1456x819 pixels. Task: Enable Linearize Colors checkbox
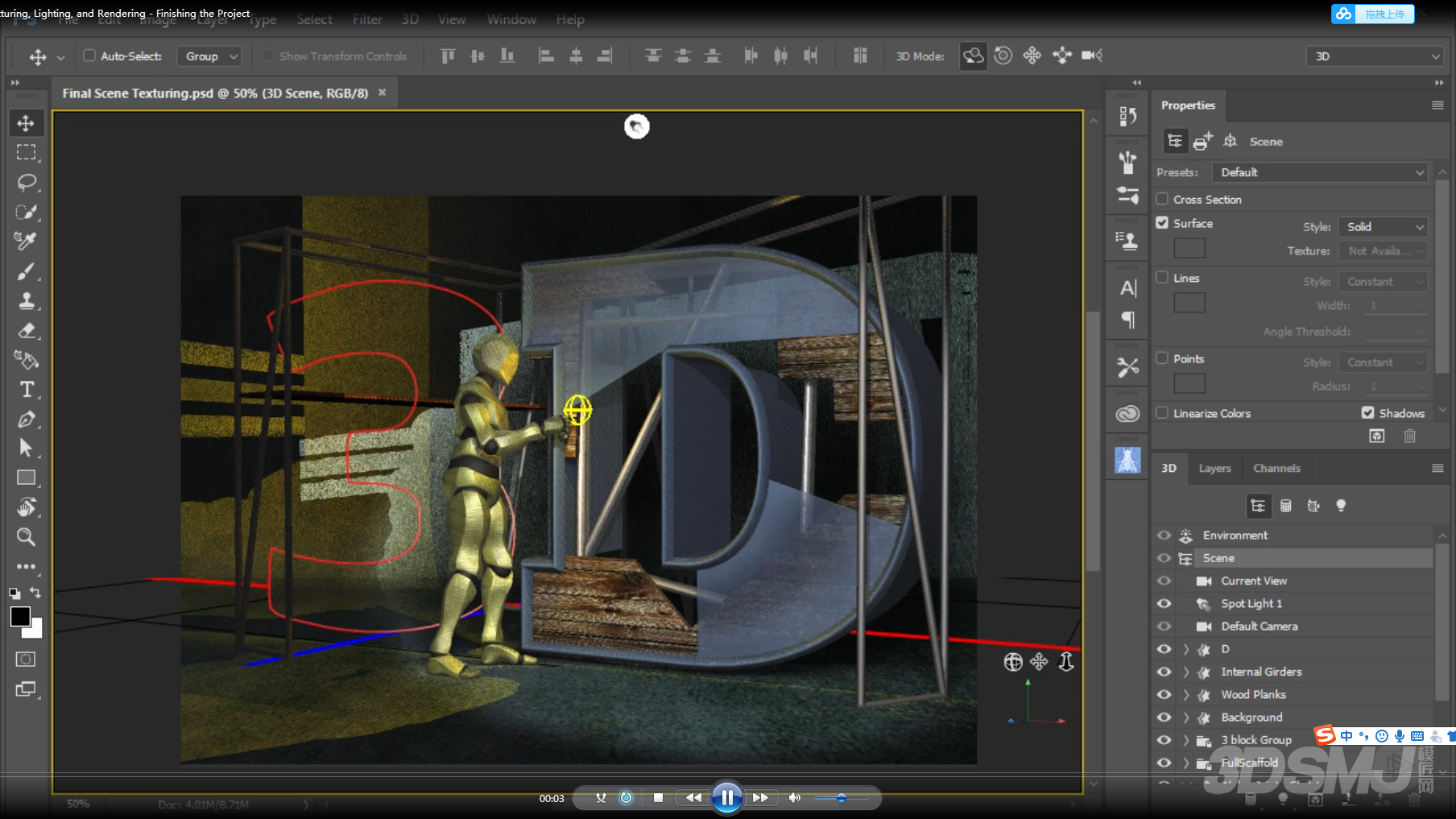(1162, 413)
